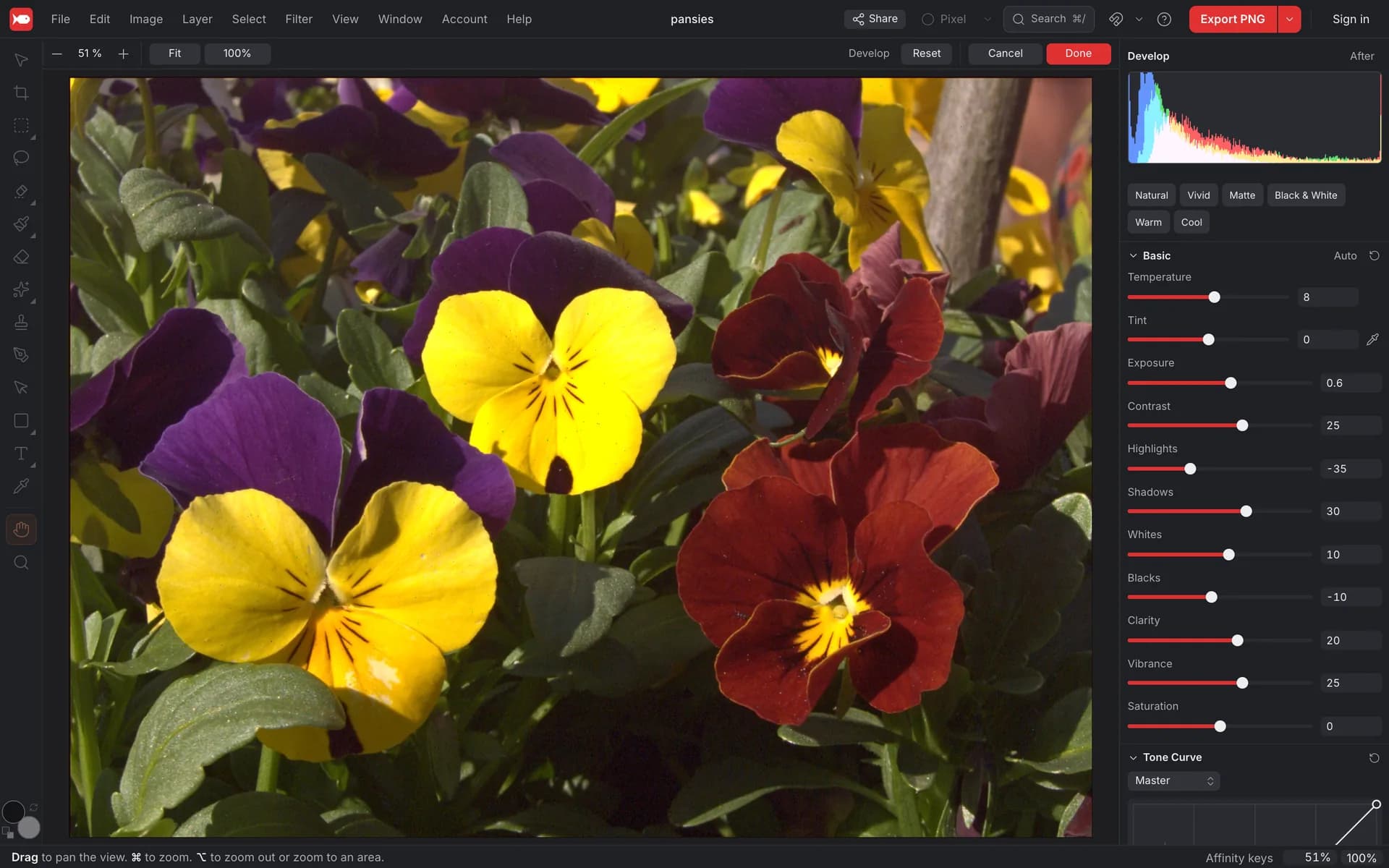Select the Crop tool
Screen dimensions: 1389x868
(x=21, y=93)
